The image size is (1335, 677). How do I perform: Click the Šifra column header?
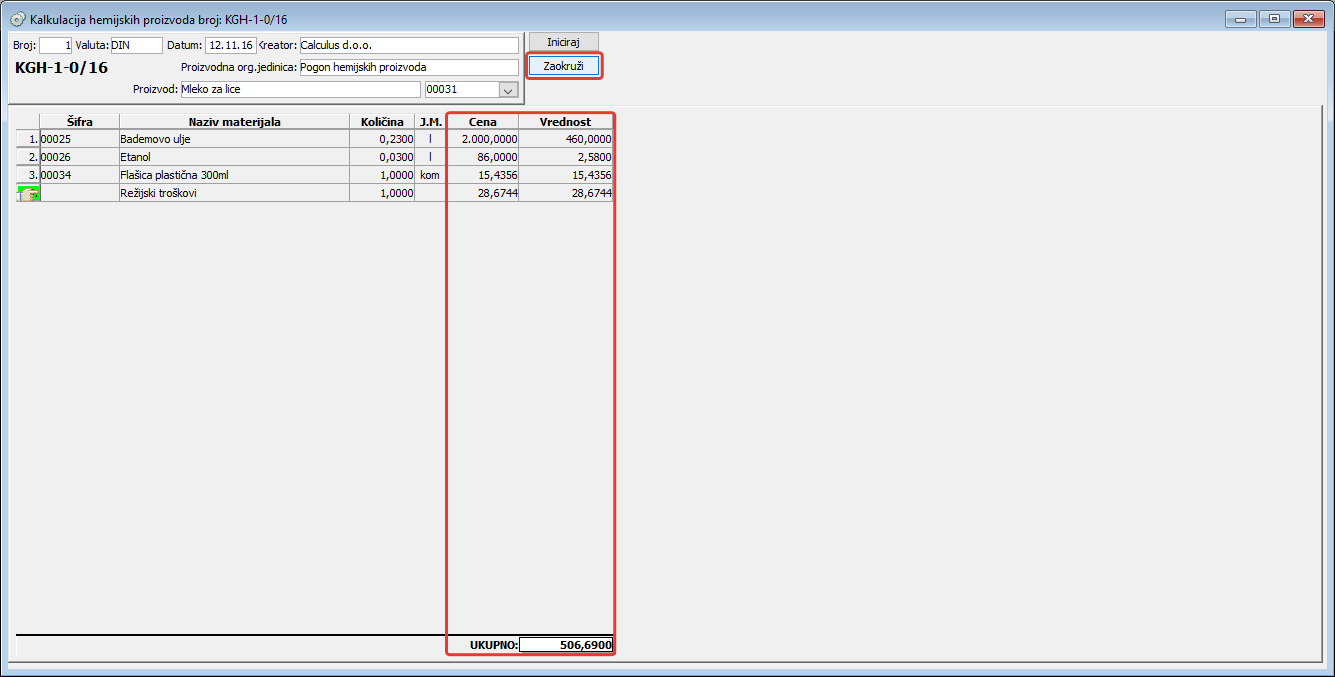(x=79, y=122)
